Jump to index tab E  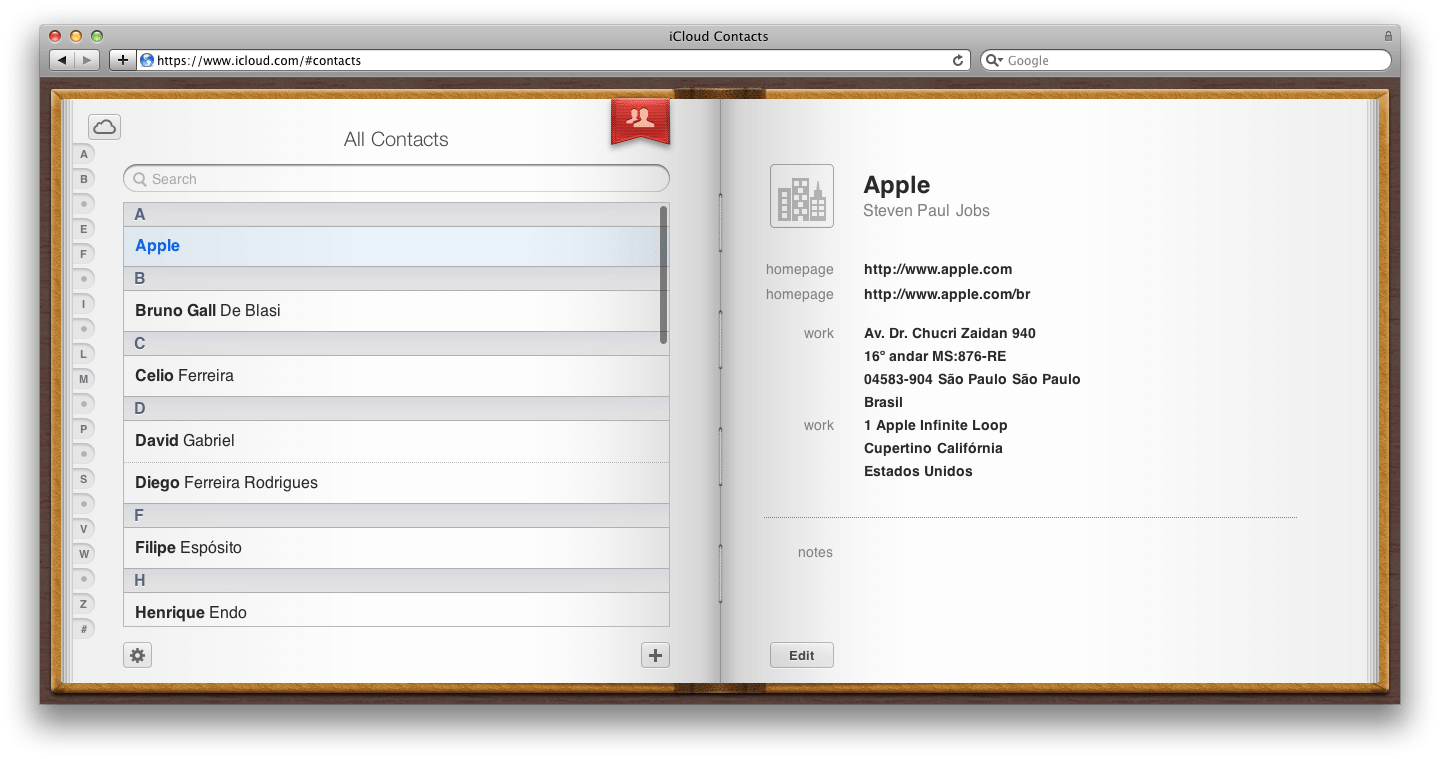click(84, 229)
